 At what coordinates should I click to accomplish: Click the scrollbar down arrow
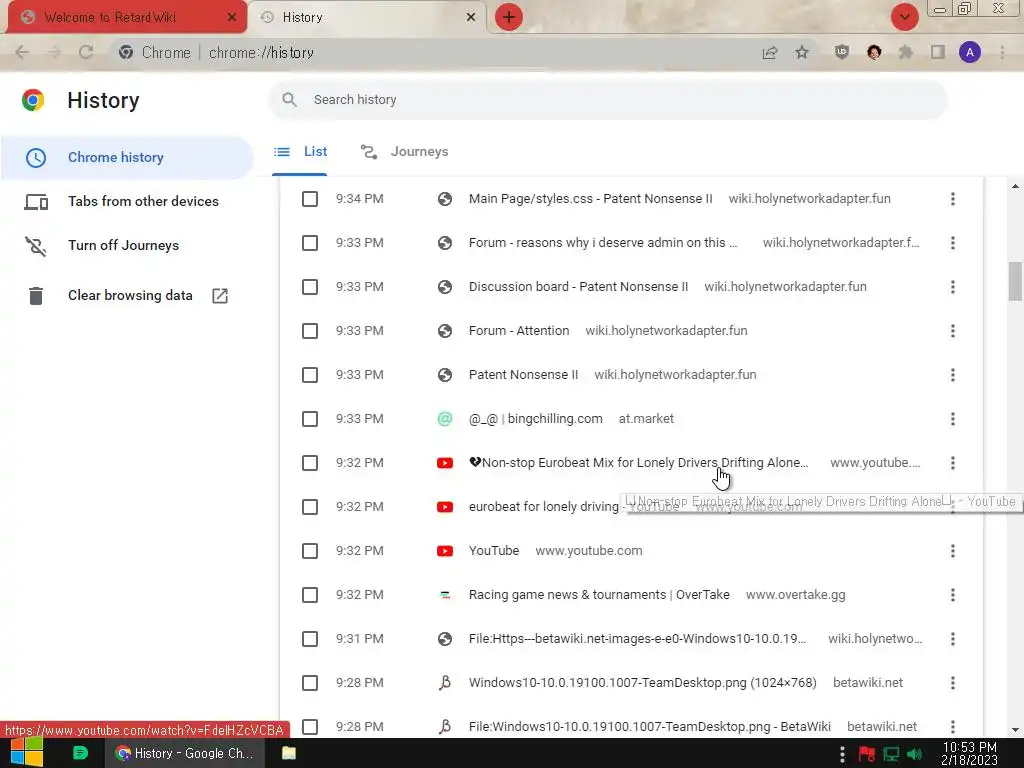point(1015,730)
